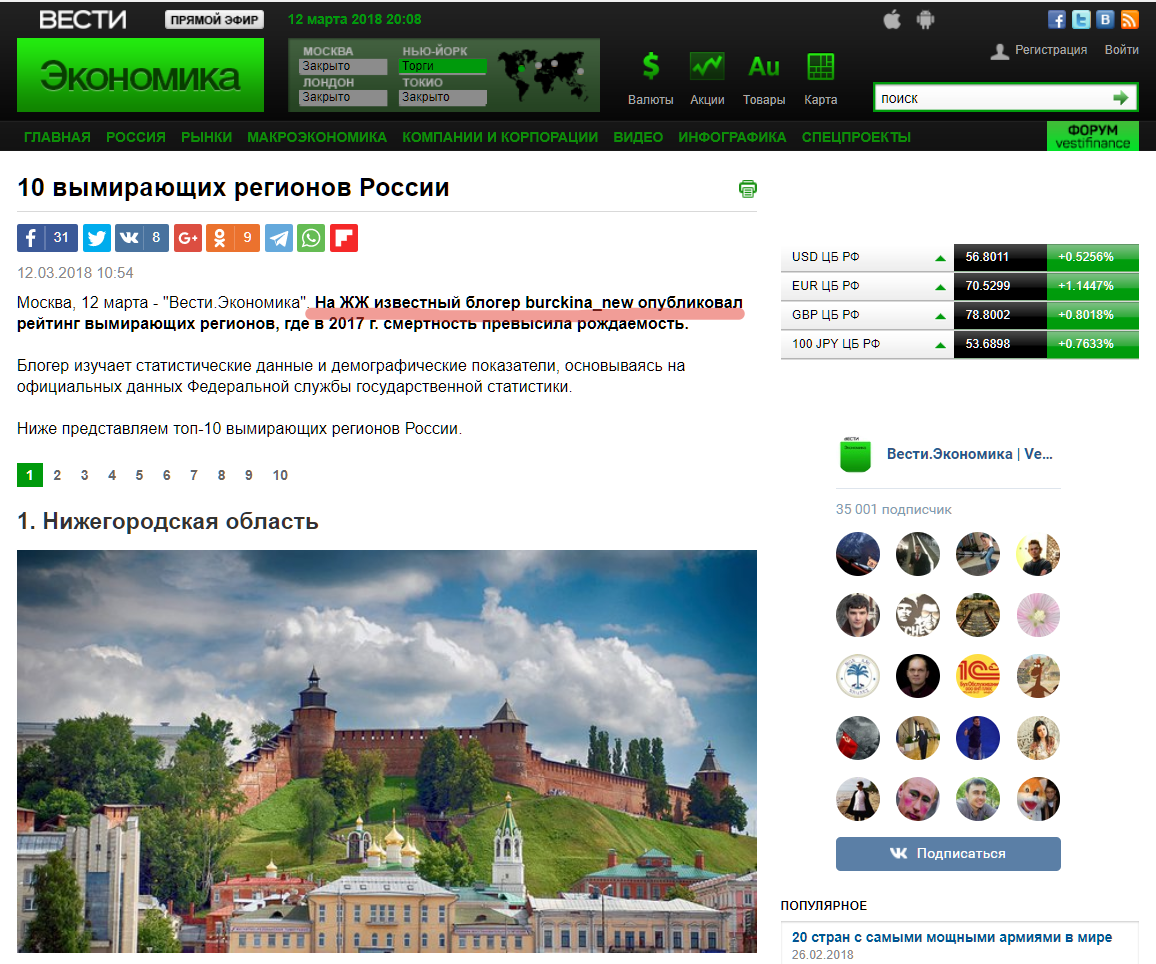Jump to page 10 of the list
The width and height of the screenshot is (1156, 964).
coord(280,475)
